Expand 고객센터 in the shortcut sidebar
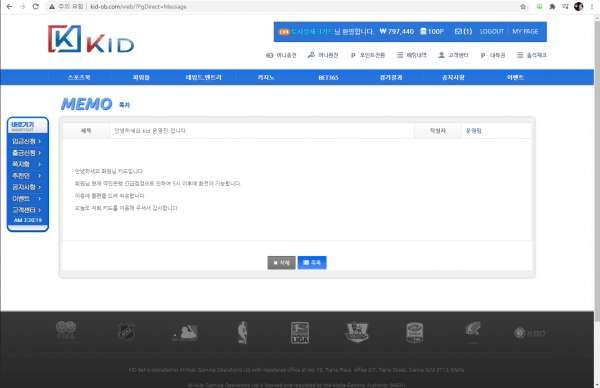 click(x=27, y=210)
